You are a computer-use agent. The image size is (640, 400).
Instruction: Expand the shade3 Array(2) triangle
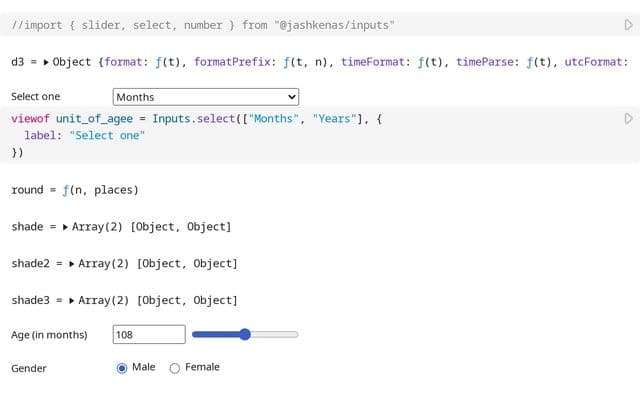click(72, 301)
